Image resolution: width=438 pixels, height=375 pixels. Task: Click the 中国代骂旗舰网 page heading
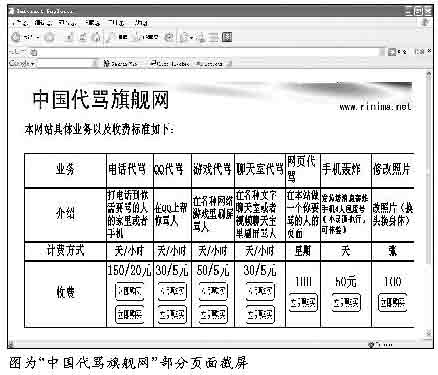click(101, 99)
